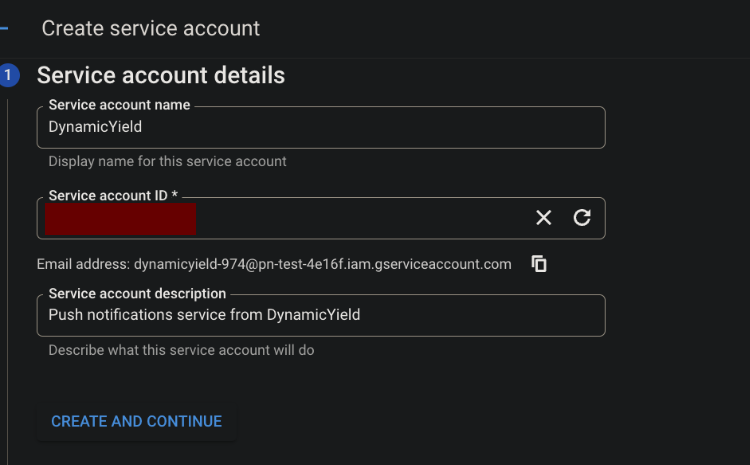Click the 'Service account name' field label
Viewport: 750px width, 465px height.
(119, 104)
